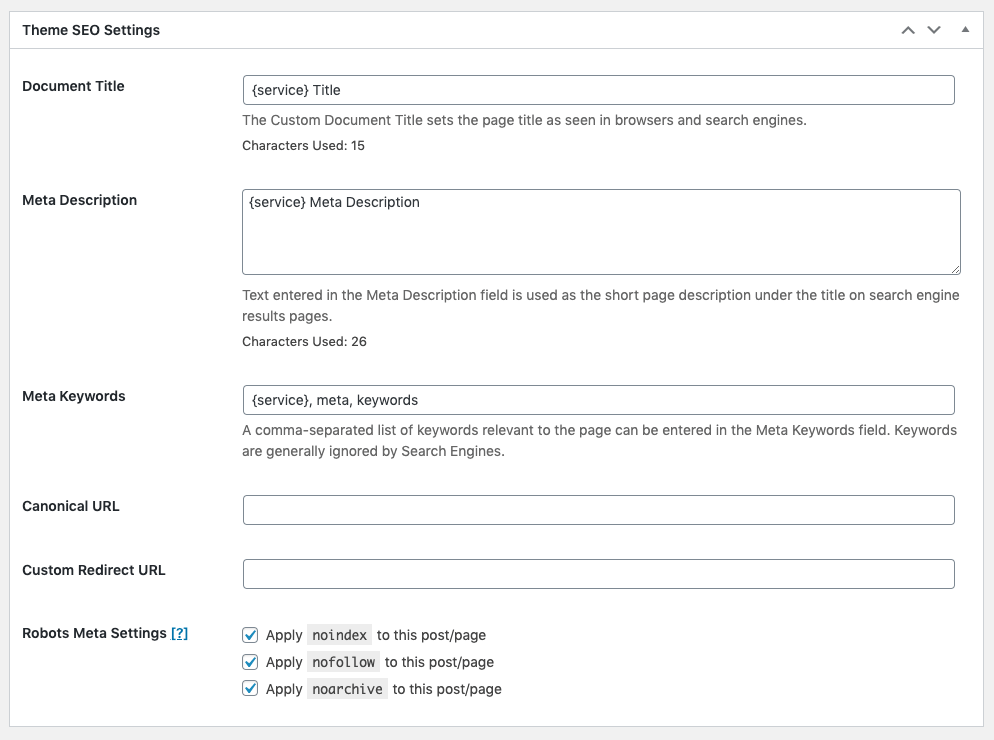Uncheck the Apply nofollow checkbox
Image resolution: width=994 pixels, height=740 pixels.
250,662
